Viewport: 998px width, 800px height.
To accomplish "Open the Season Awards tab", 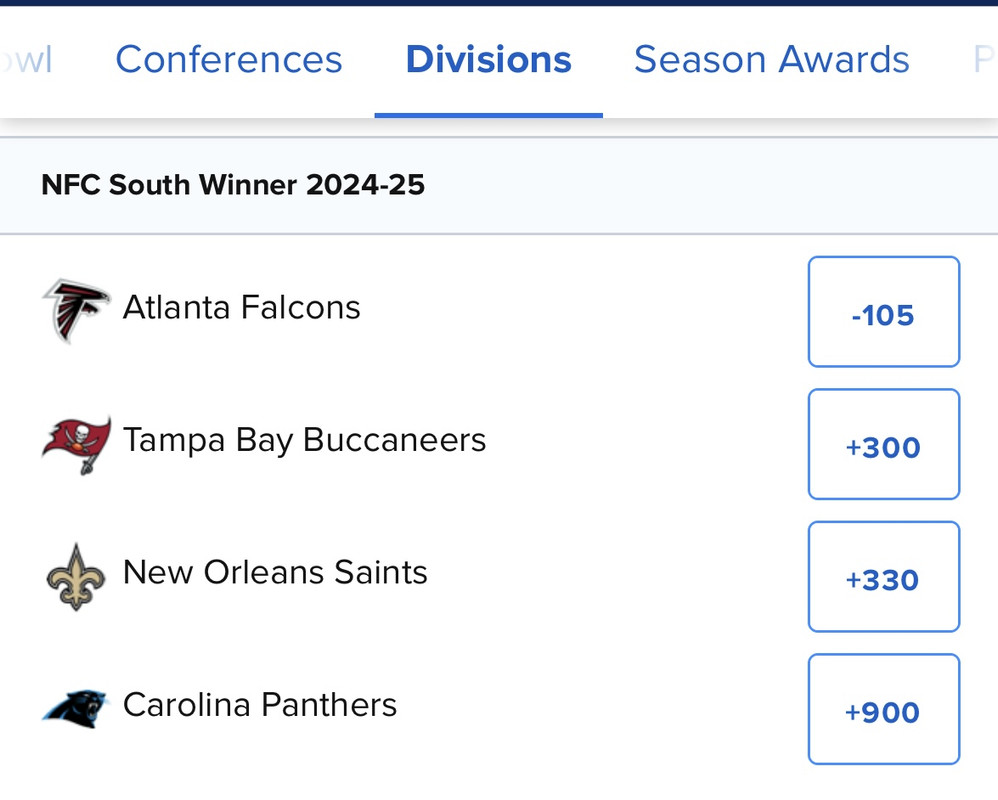I will click(x=771, y=60).
